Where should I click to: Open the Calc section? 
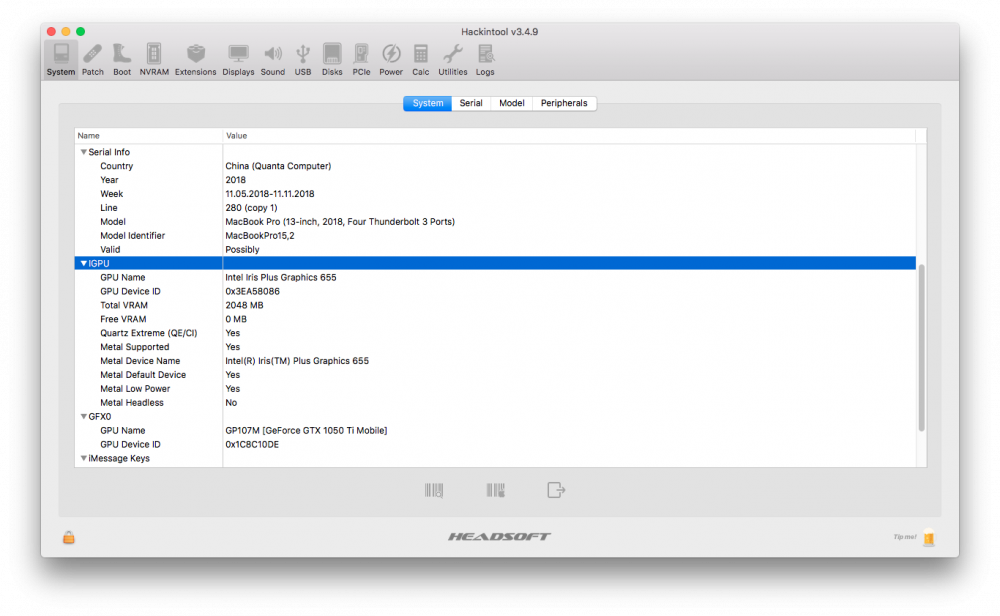420,60
